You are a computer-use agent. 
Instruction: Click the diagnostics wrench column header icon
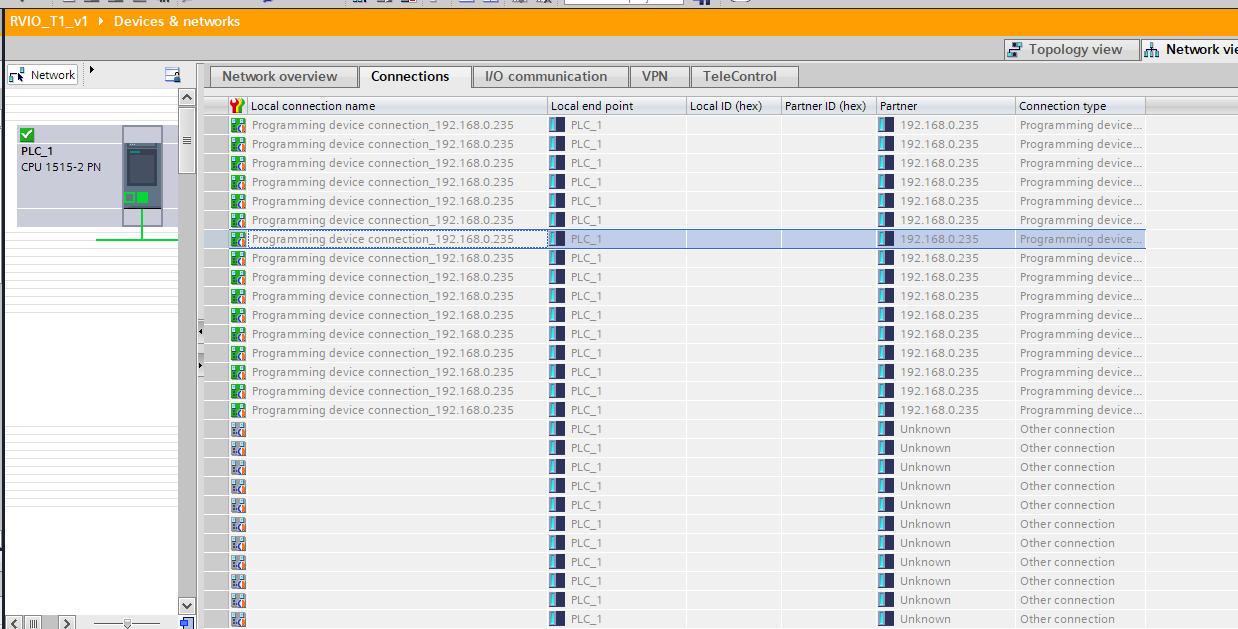[x=237, y=106]
